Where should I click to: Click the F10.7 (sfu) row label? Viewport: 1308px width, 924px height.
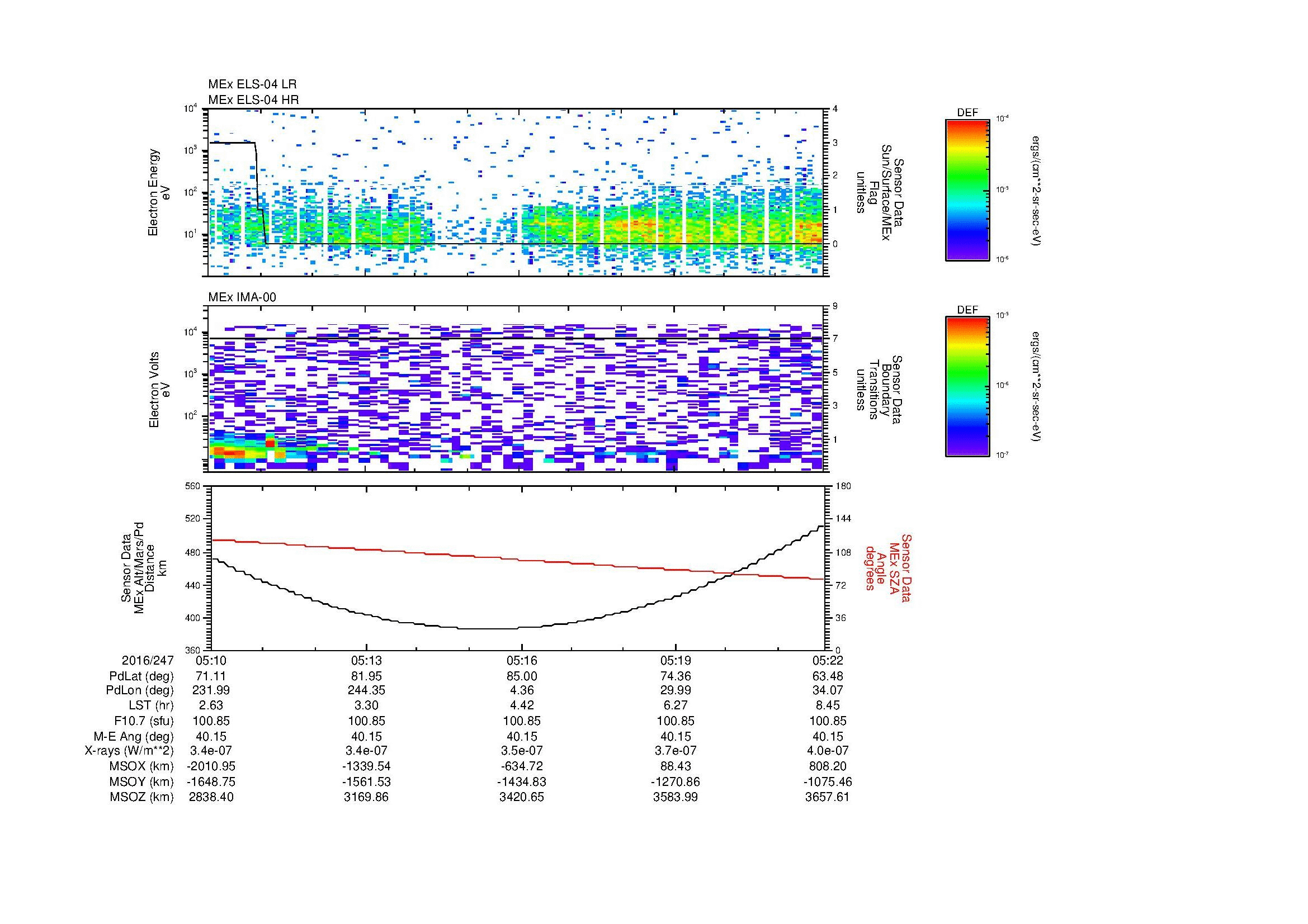[144, 721]
